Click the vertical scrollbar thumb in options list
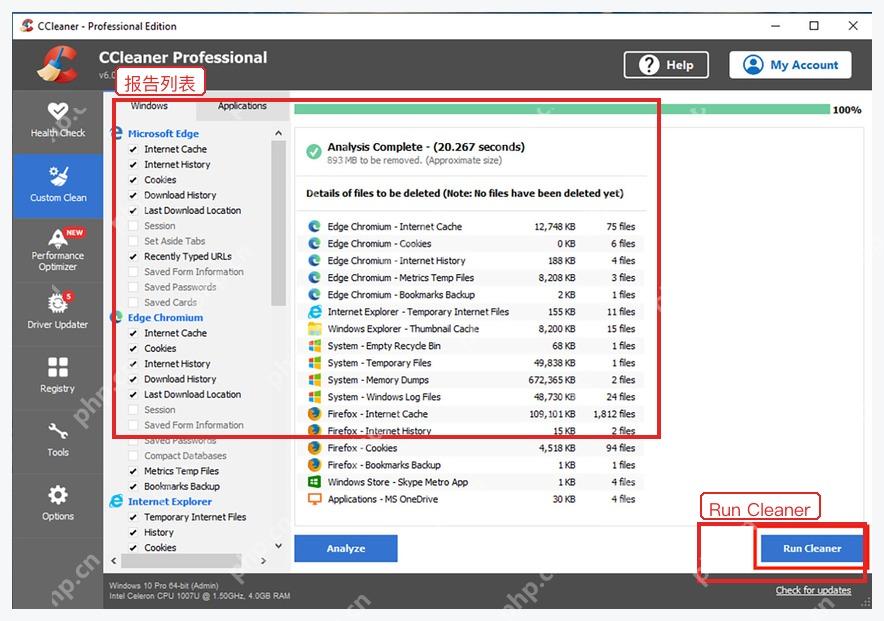The width and height of the screenshot is (884, 621). click(x=279, y=223)
